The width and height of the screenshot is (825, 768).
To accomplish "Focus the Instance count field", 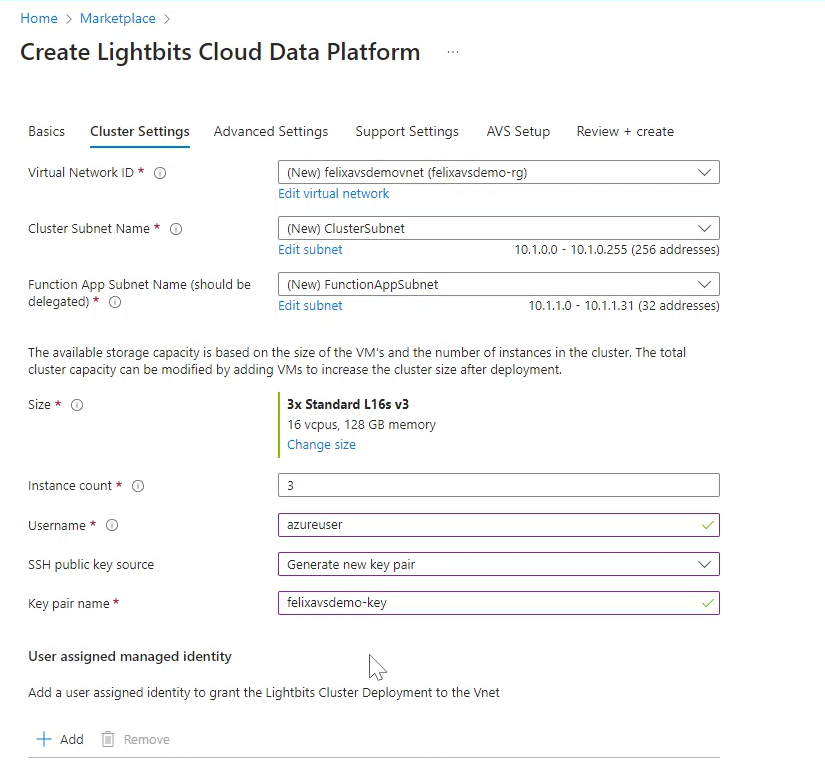I will (x=499, y=485).
